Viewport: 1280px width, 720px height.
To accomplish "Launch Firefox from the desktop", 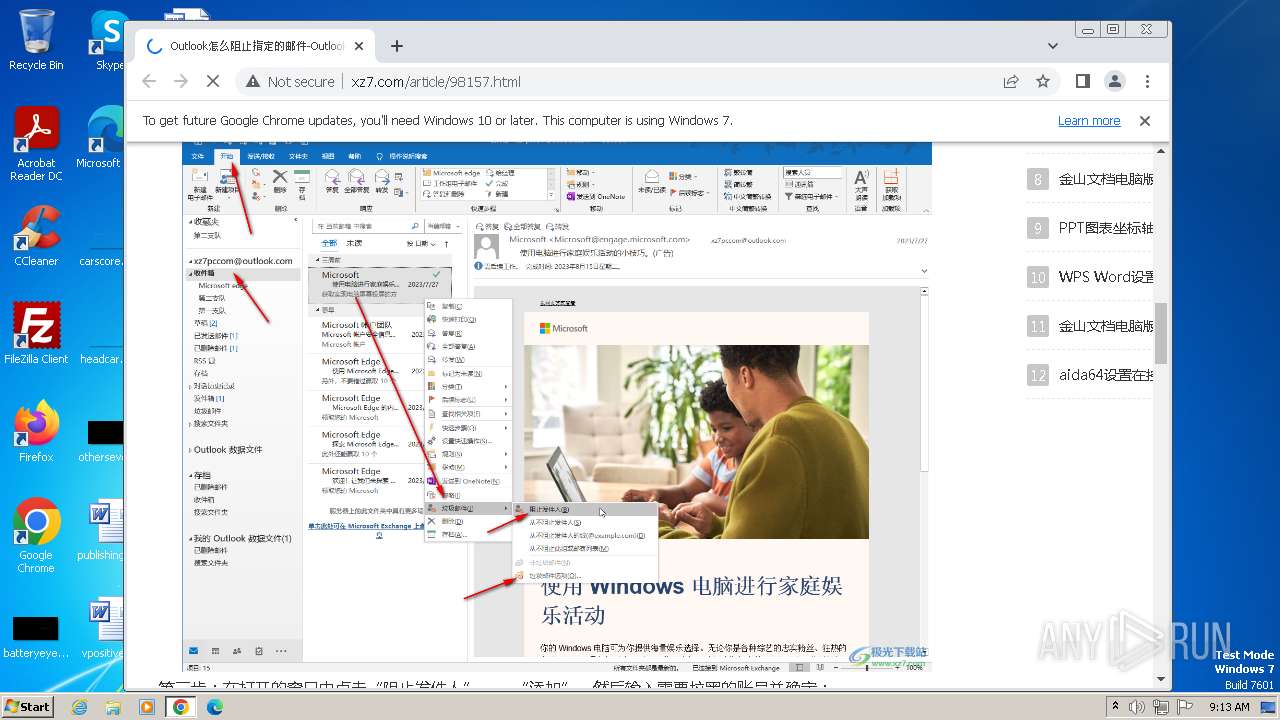I will pyautogui.click(x=36, y=432).
